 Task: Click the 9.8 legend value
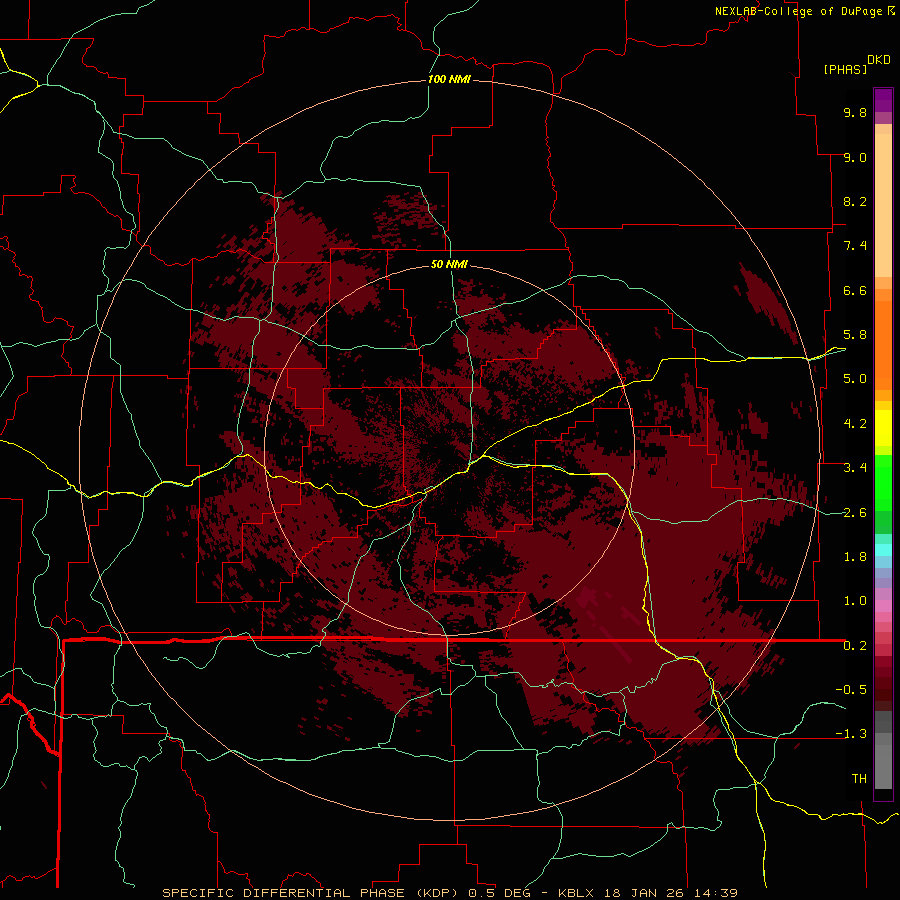pyautogui.click(x=855, y=112)
